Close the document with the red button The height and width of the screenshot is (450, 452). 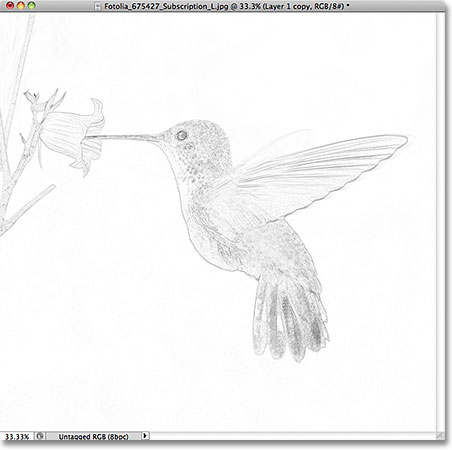(10, 5)
